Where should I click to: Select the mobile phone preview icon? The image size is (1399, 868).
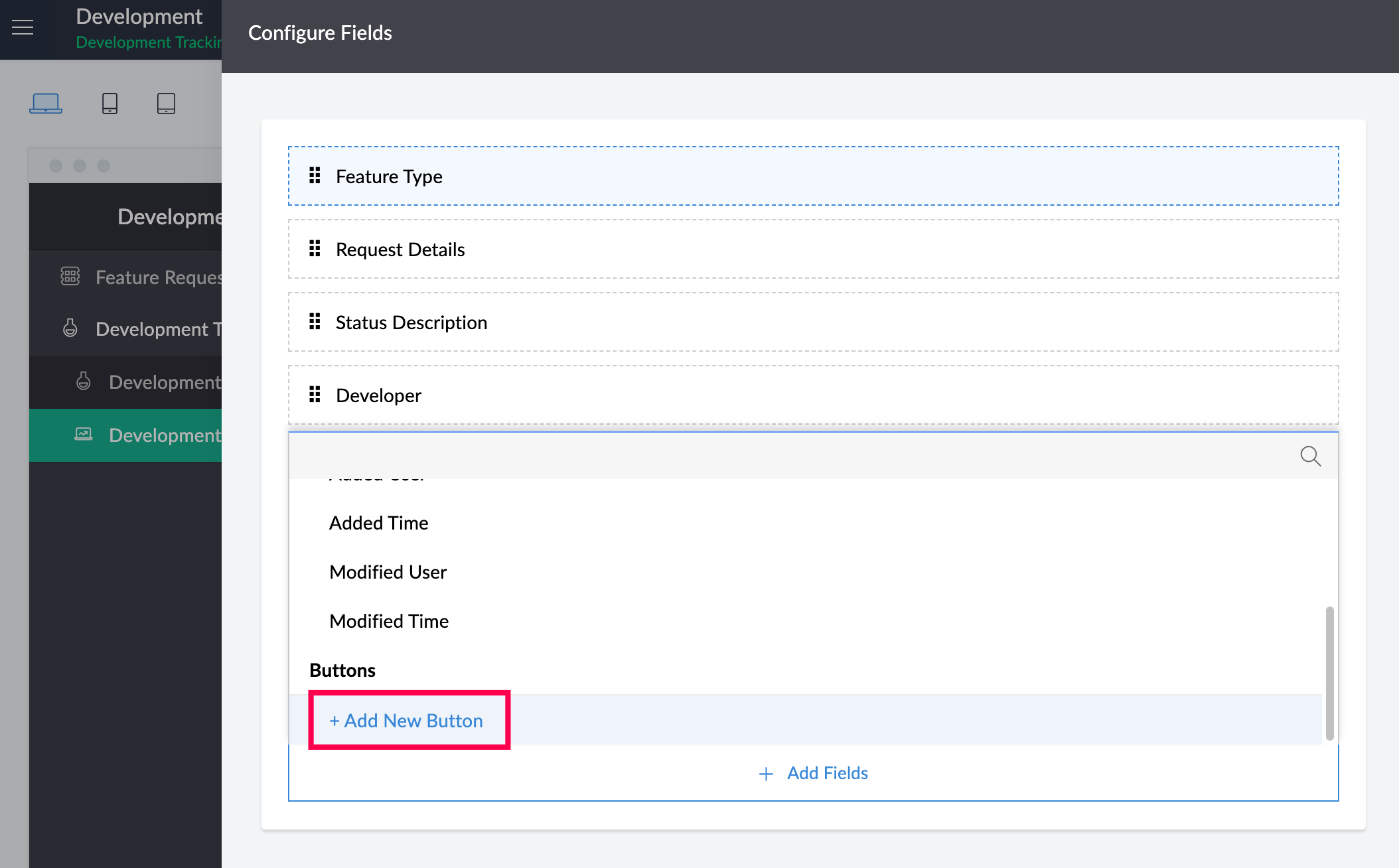click(110, 103)
